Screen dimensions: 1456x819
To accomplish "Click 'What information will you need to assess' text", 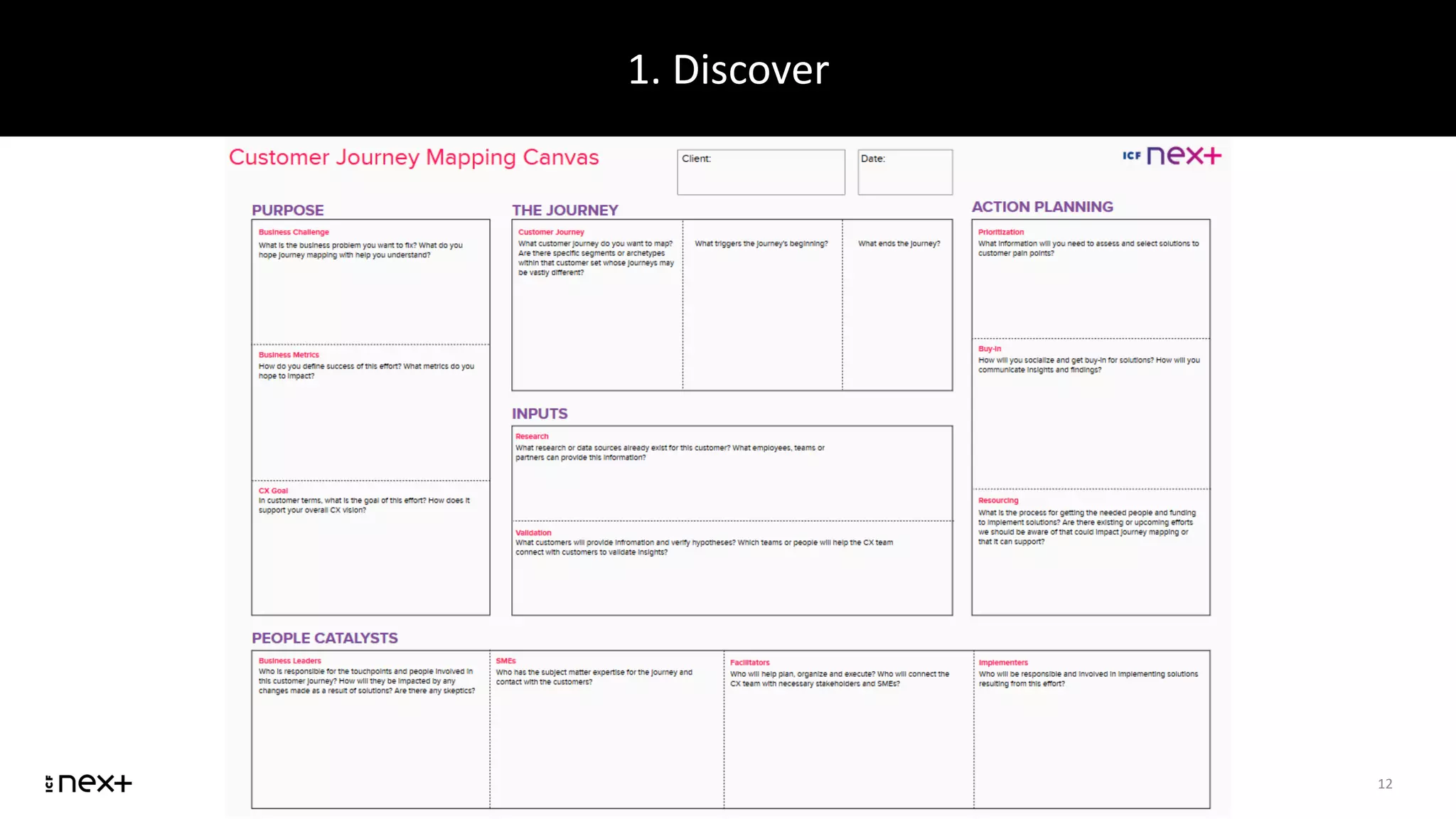I will (1088, 249).
